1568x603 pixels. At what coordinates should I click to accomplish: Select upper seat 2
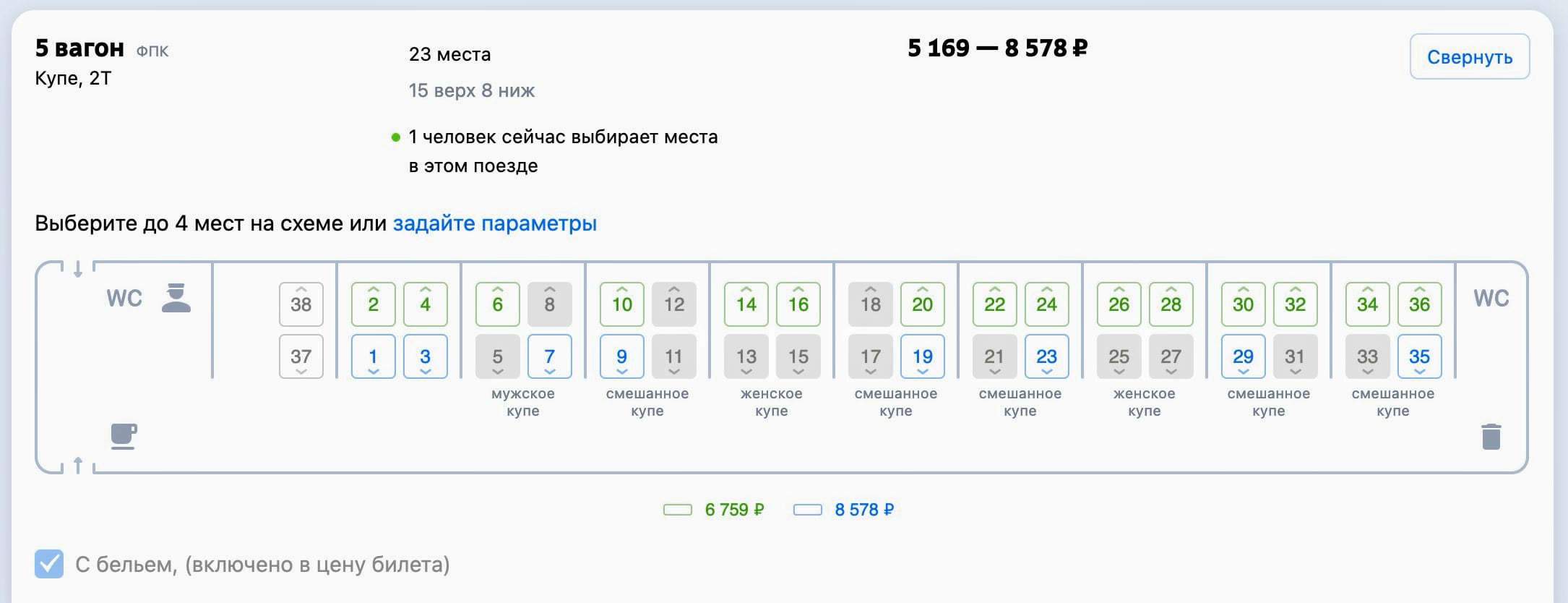click(373, 304)
